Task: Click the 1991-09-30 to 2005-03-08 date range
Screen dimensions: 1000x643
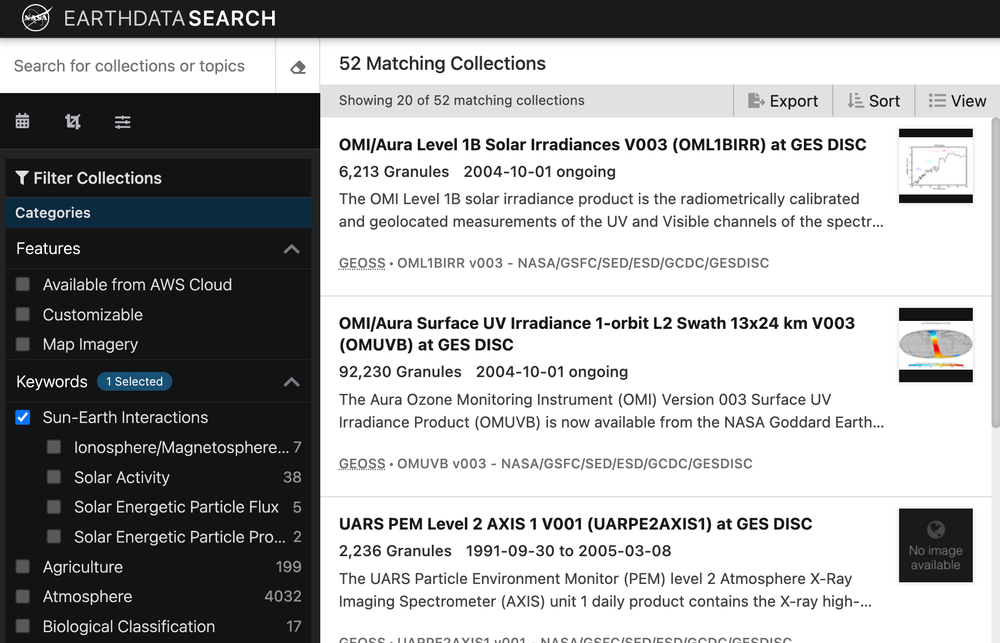Action: click(x=568, y=551)
